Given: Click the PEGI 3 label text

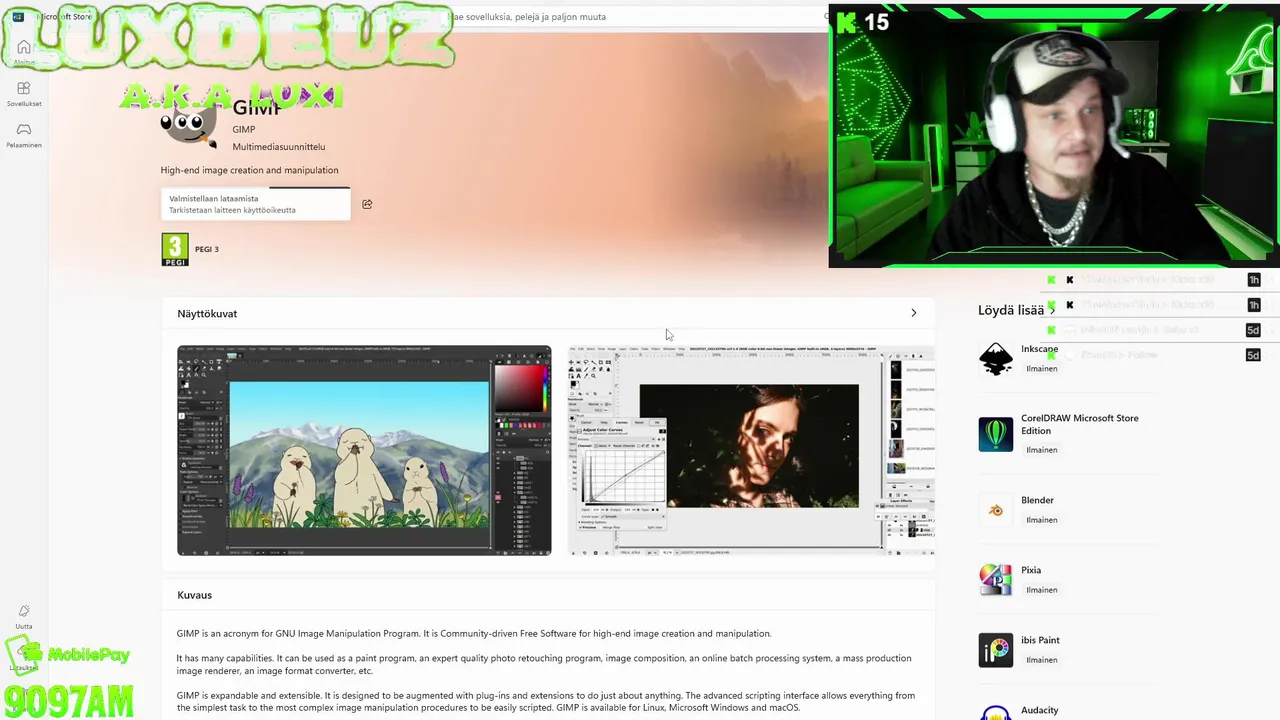Looking at the screenshot, I should coord(207,249).
